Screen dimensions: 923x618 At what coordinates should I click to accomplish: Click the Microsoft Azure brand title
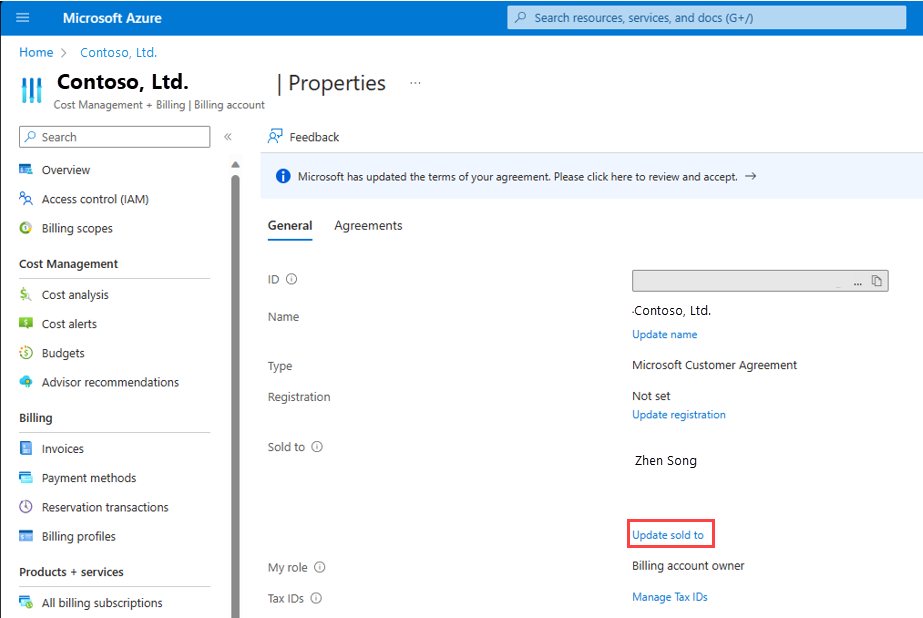(x=112, y=18)
